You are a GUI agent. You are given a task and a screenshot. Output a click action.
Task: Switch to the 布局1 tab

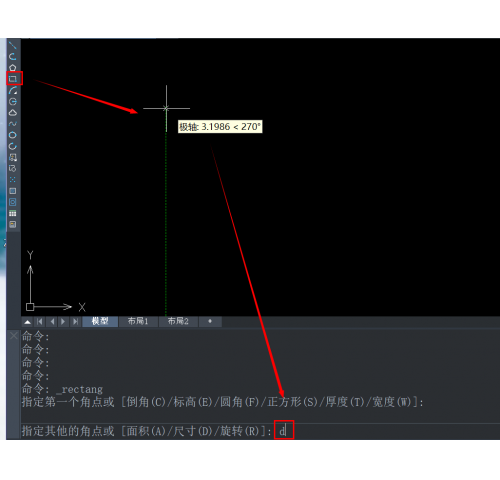138,321
